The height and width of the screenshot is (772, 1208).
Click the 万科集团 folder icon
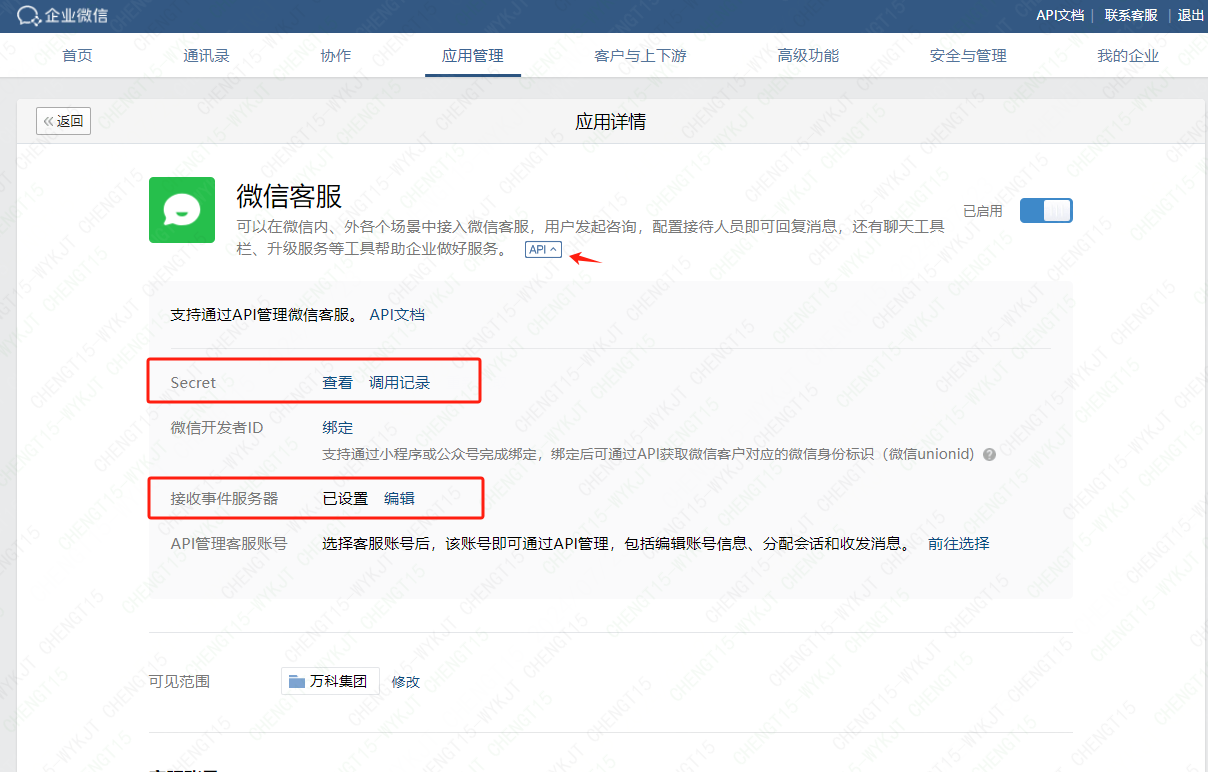click(x=296, y=681)
